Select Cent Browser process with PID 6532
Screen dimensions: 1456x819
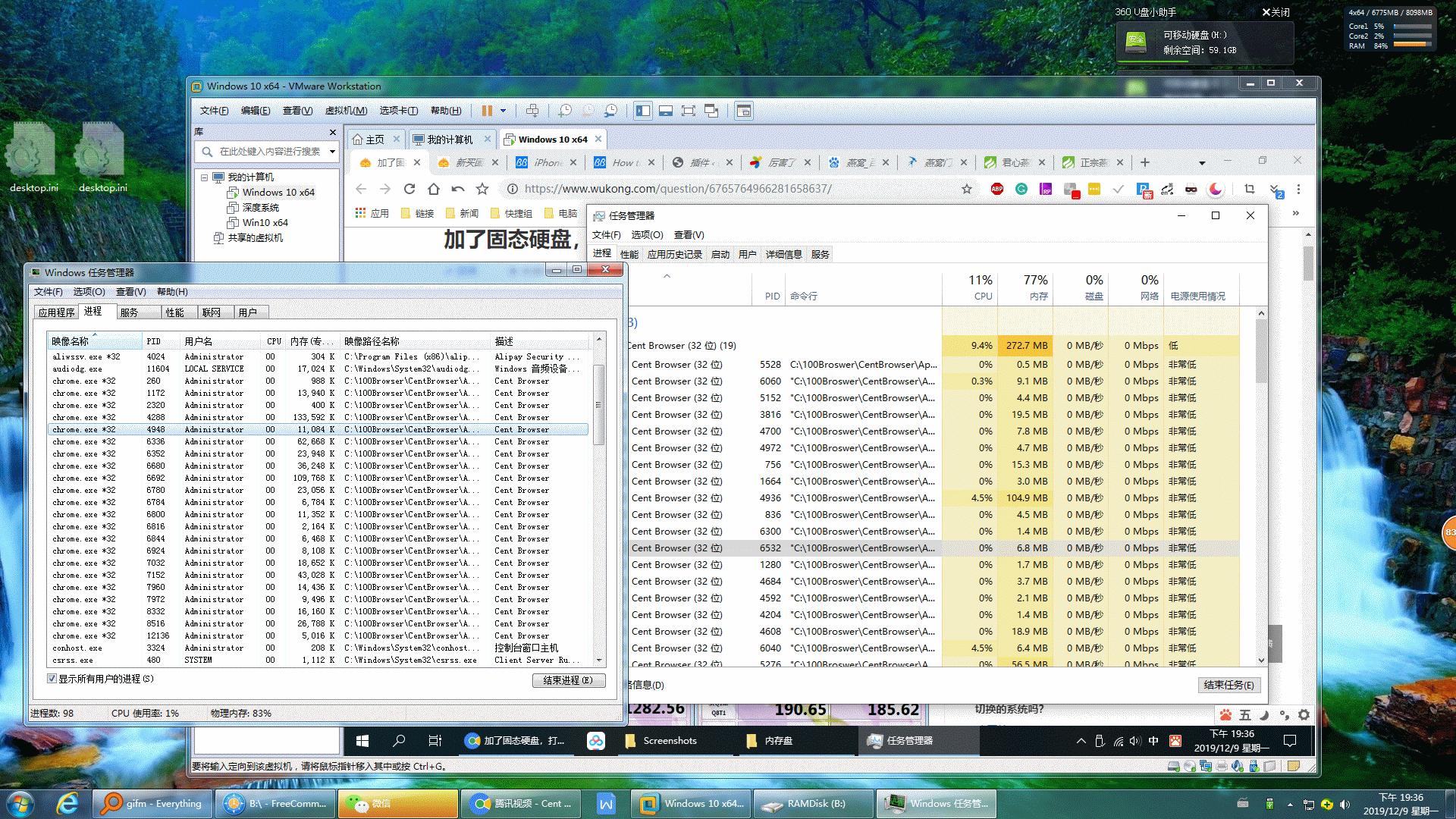933,548
